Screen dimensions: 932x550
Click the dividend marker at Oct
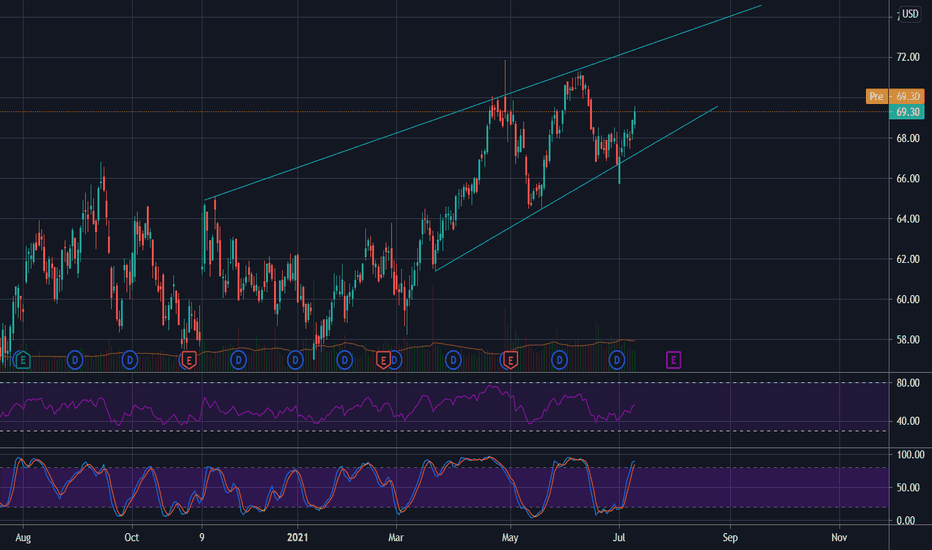coord(130,360)
